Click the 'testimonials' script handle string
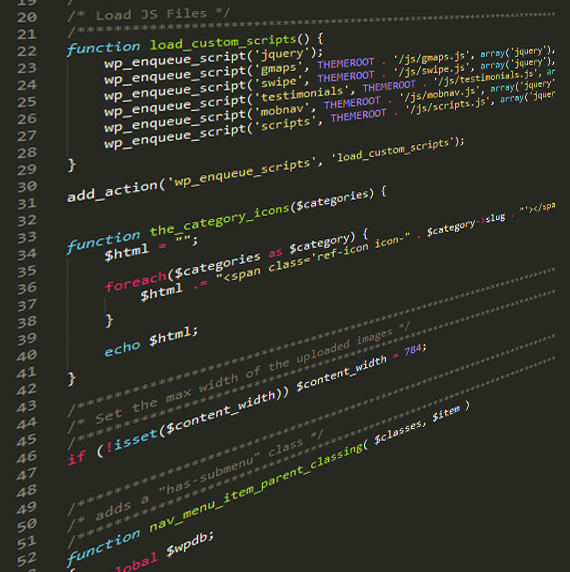 click(302, 94)
